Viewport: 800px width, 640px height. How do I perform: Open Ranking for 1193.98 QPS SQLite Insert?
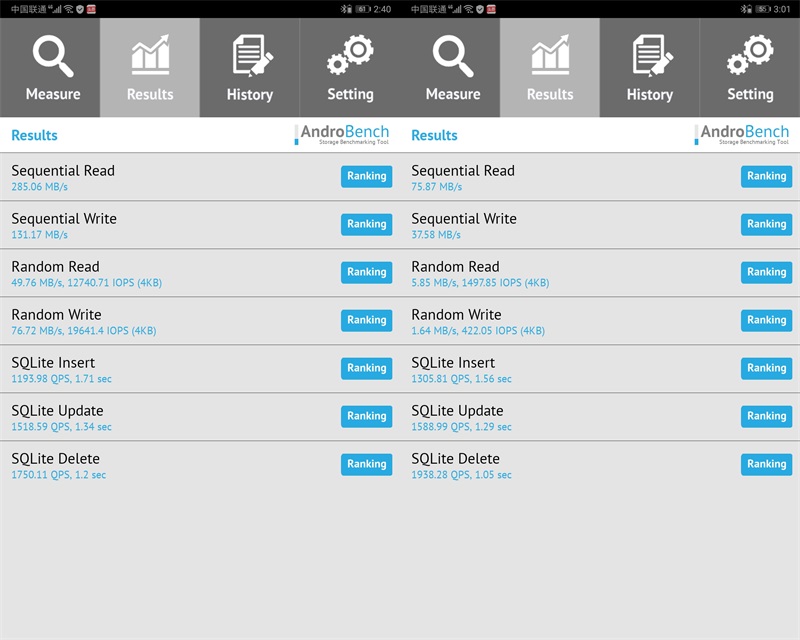366,368
